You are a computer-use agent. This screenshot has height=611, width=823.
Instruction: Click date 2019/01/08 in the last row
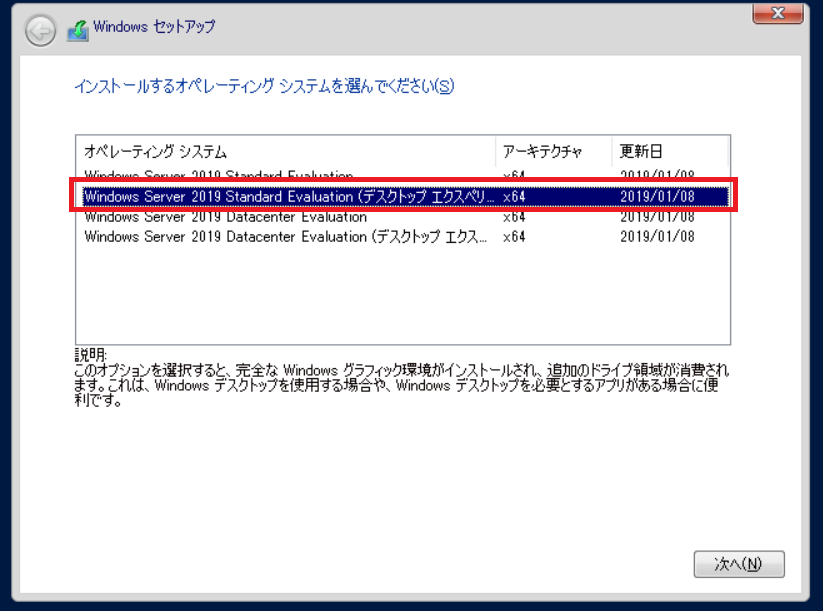pos(657,237)
